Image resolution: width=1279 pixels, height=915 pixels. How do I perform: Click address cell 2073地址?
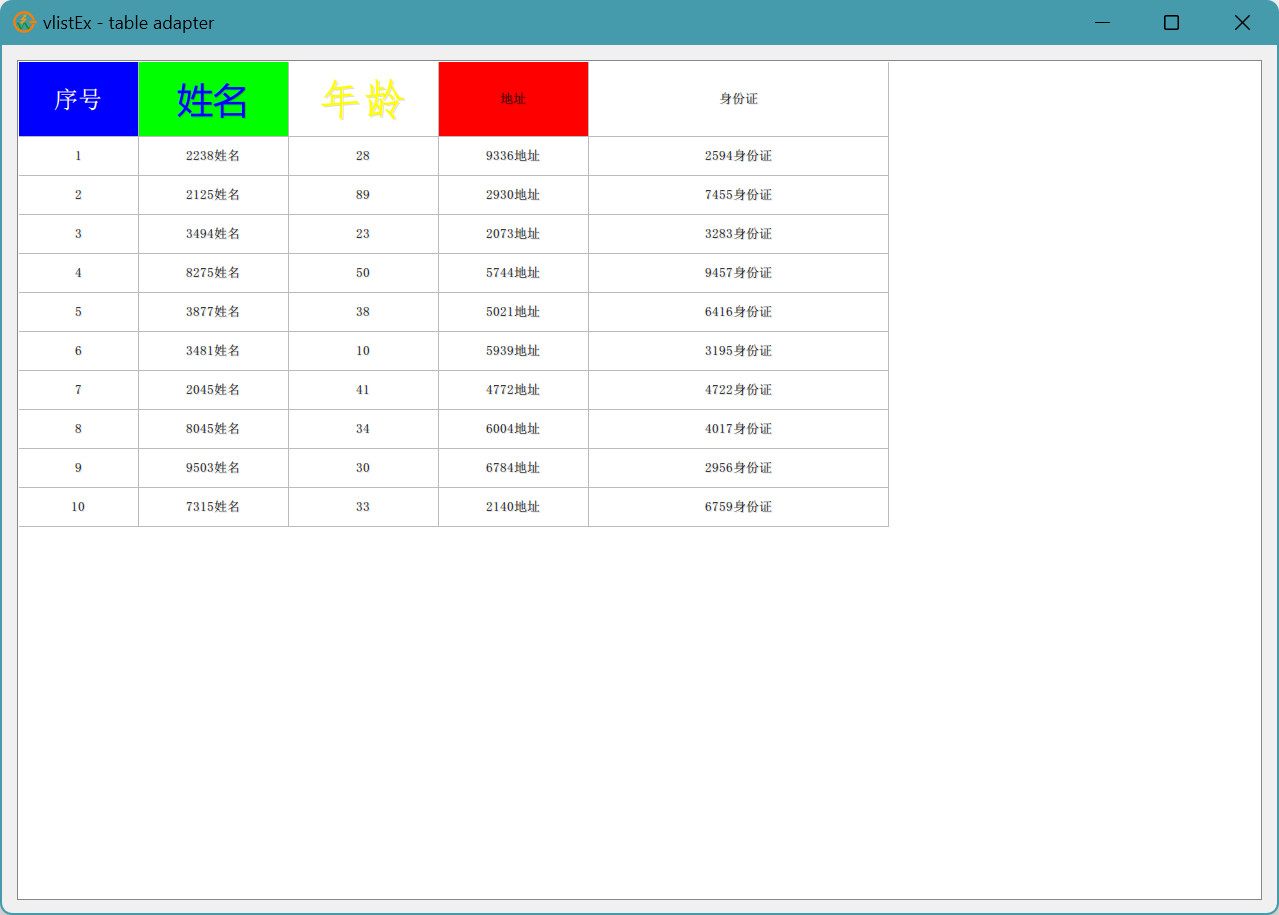[x=513, y=234]
